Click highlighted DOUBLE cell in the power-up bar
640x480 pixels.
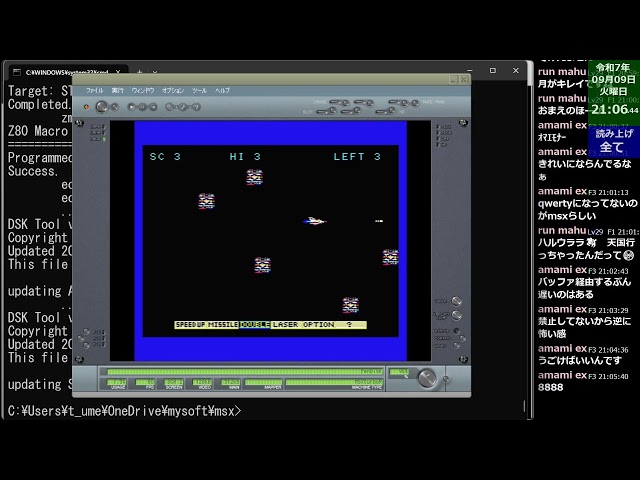tap(255, 325)
